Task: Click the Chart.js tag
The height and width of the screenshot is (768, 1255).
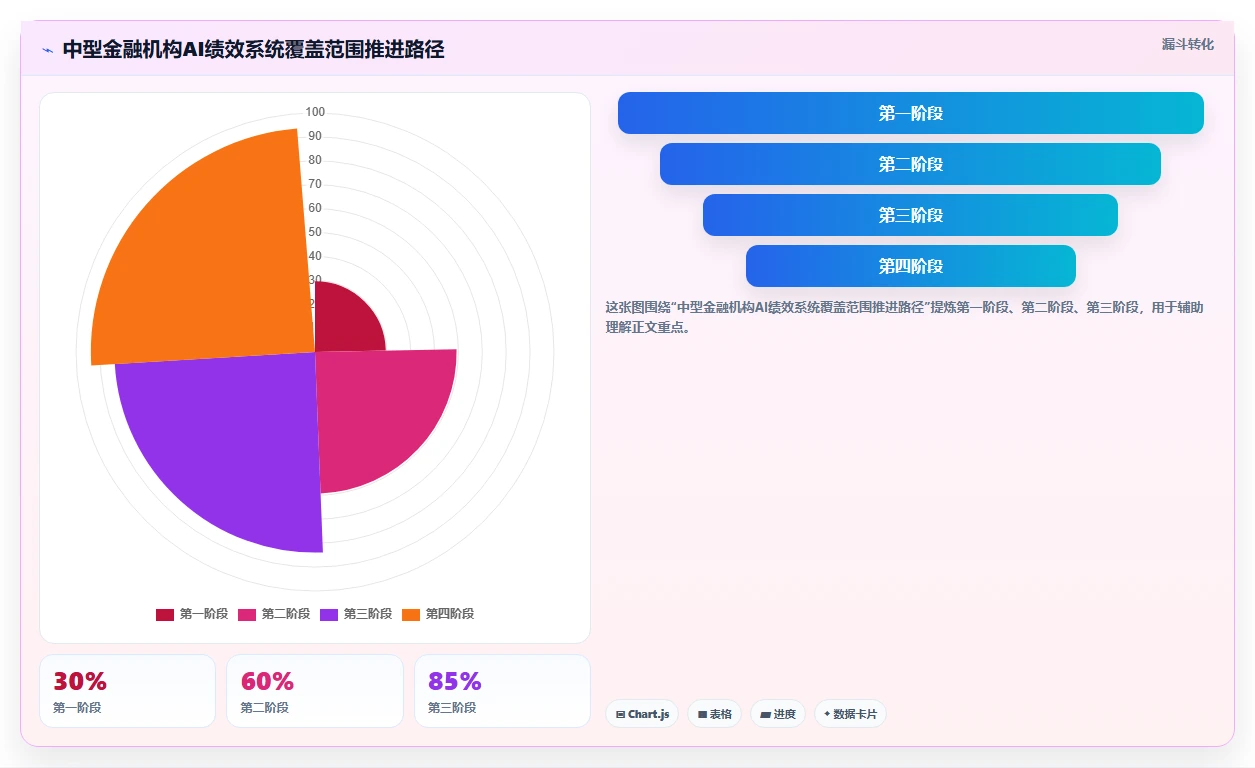Action: [642, 714]
